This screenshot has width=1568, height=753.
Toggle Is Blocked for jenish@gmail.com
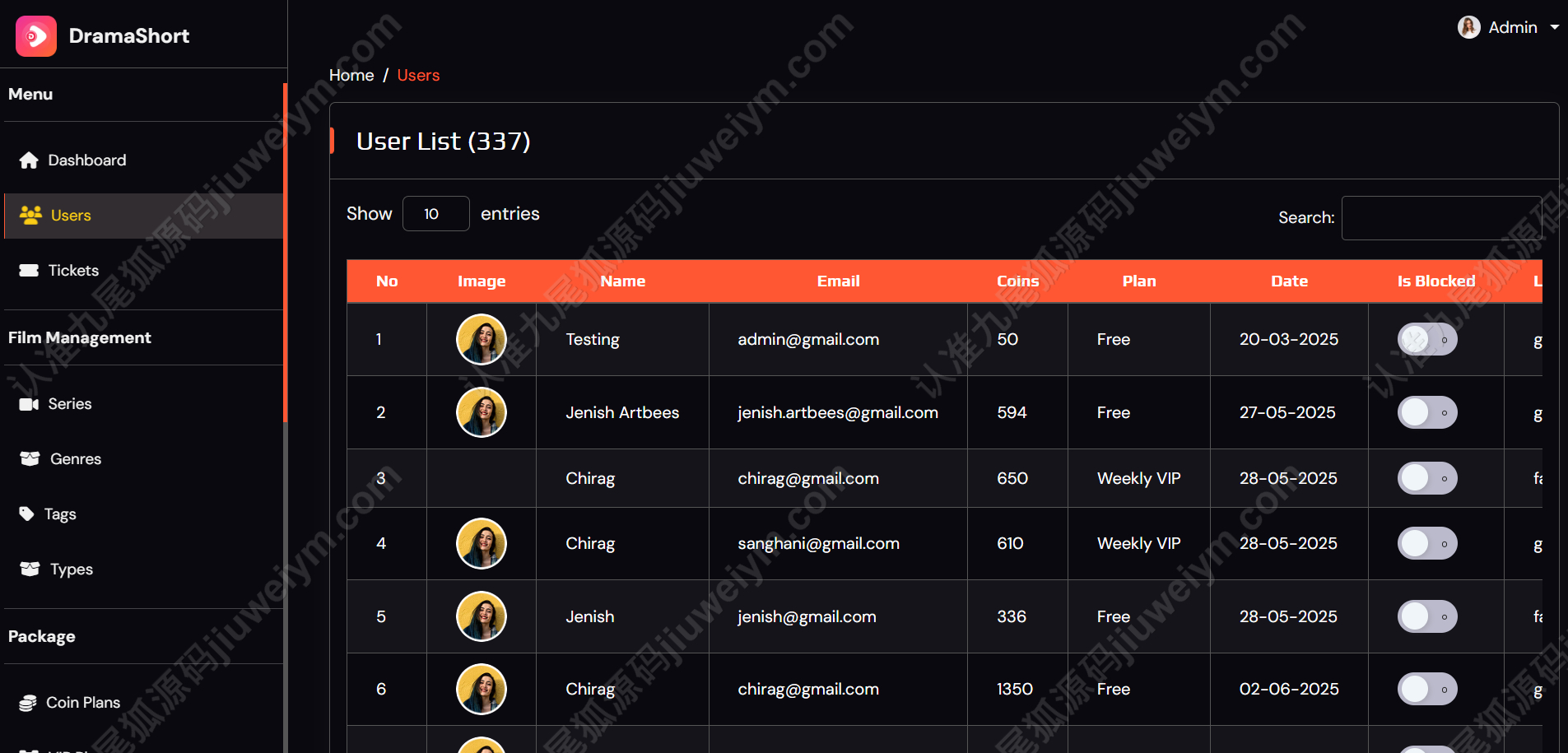(x=1427, y=616)
